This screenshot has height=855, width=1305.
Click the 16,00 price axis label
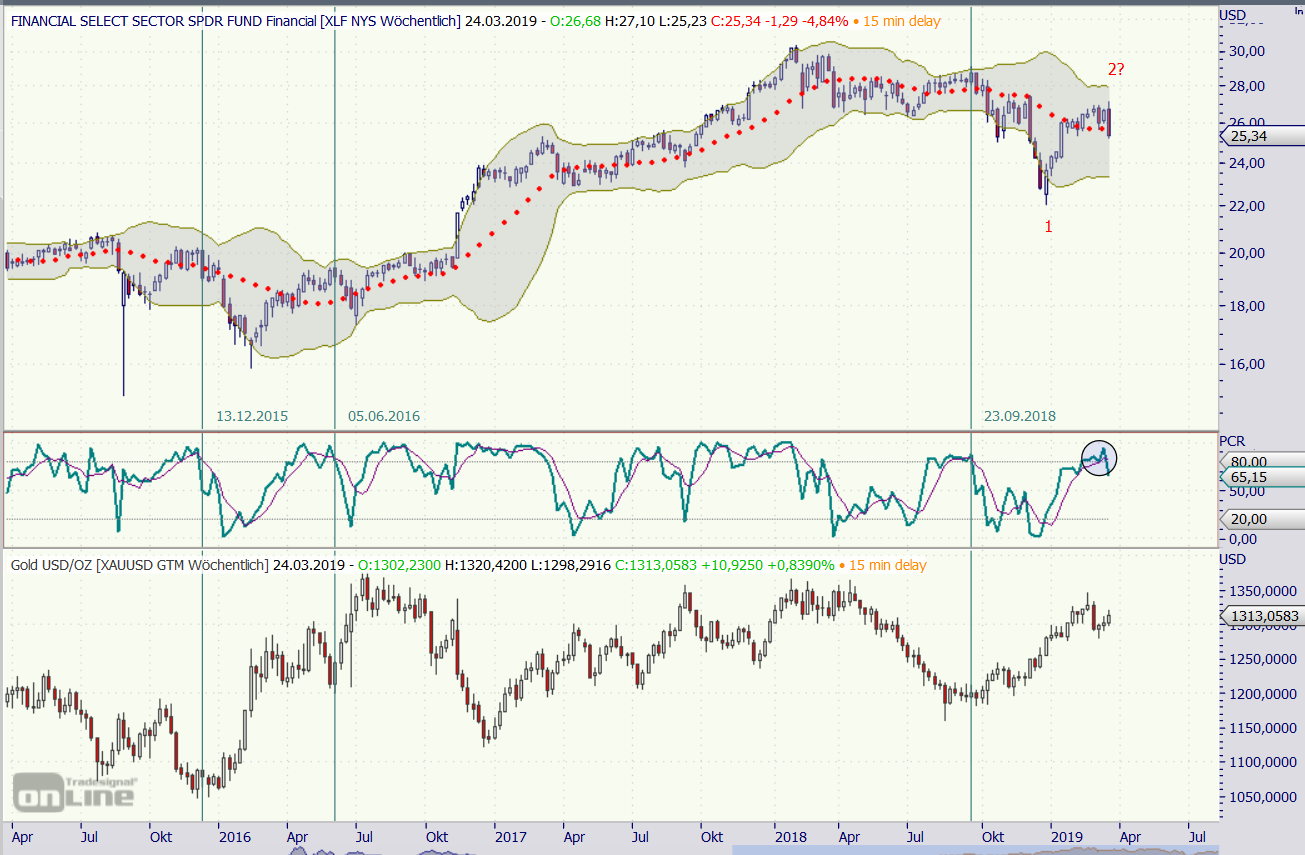(x=1248, y=364)
